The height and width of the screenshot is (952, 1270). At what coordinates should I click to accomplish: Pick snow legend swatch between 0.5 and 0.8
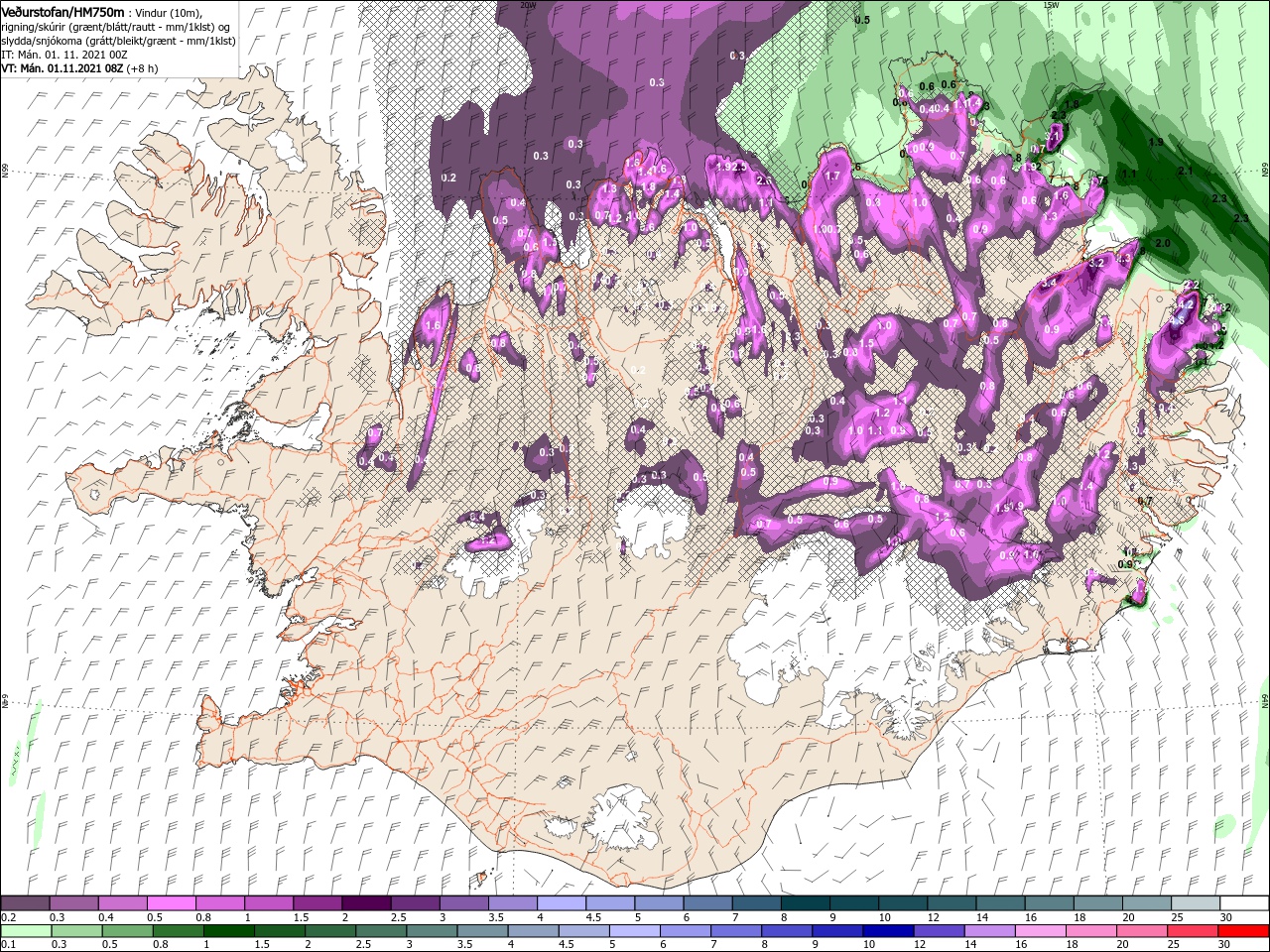(x=171, y=903)
